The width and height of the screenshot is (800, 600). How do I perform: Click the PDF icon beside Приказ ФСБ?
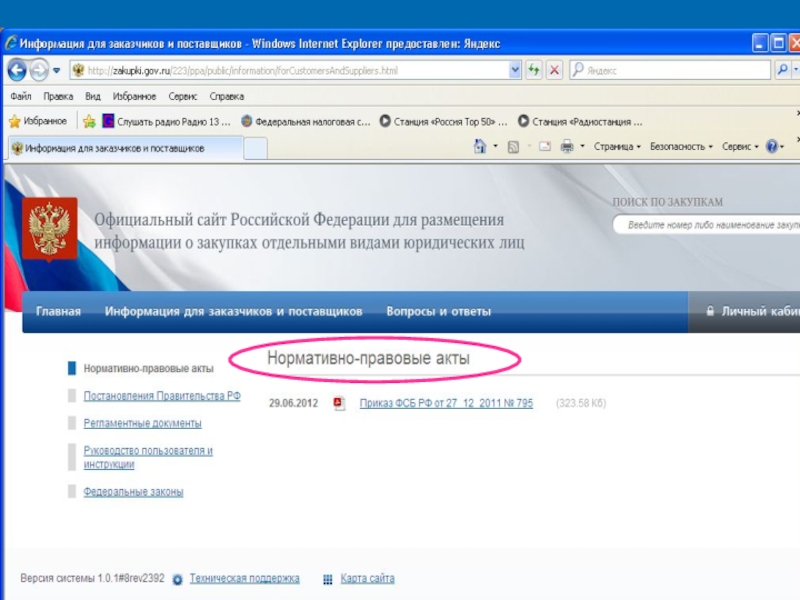pos(339,404)
